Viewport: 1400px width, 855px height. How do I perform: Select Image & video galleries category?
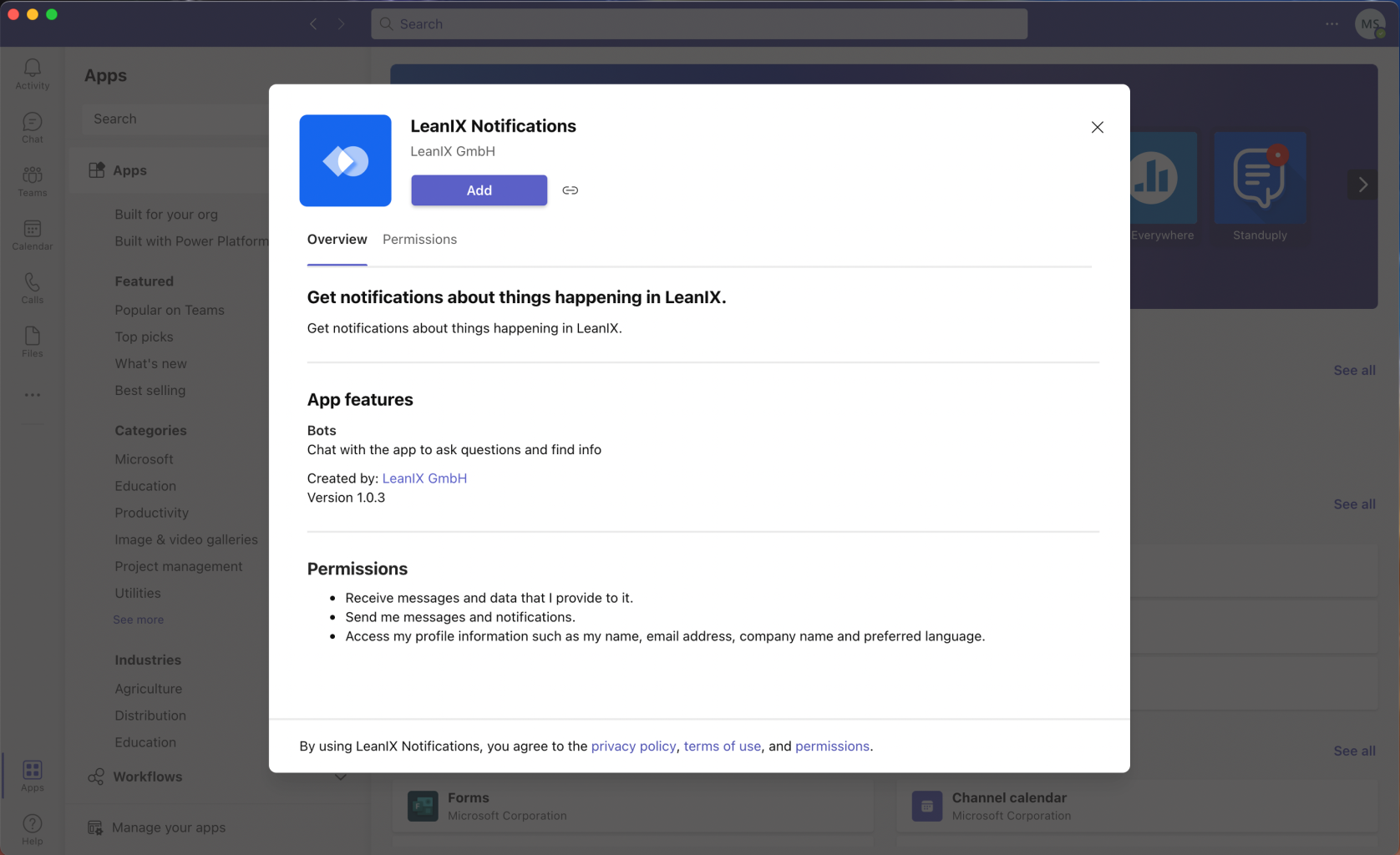(x=186, y=539)
